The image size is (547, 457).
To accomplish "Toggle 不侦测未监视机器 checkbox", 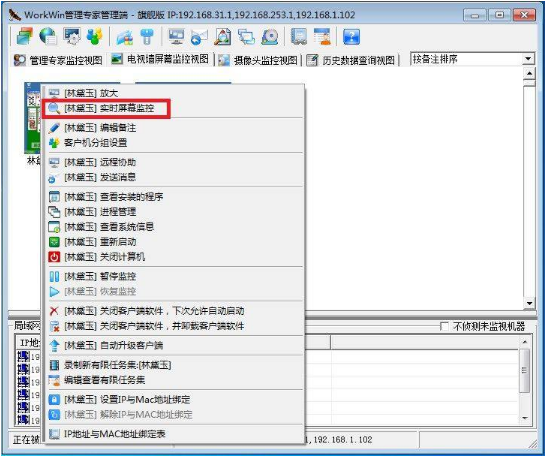I will coord(444,327).
